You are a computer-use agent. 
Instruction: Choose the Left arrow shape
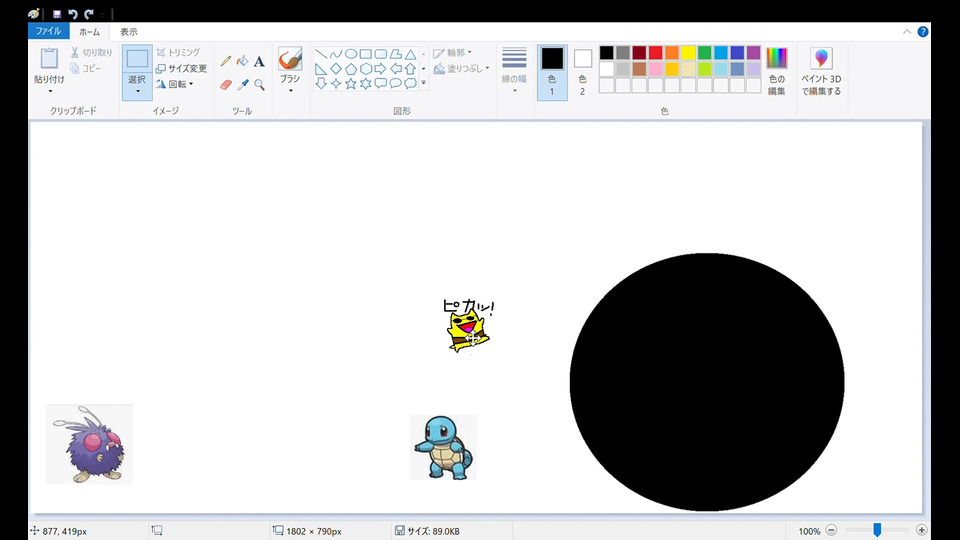396,69
